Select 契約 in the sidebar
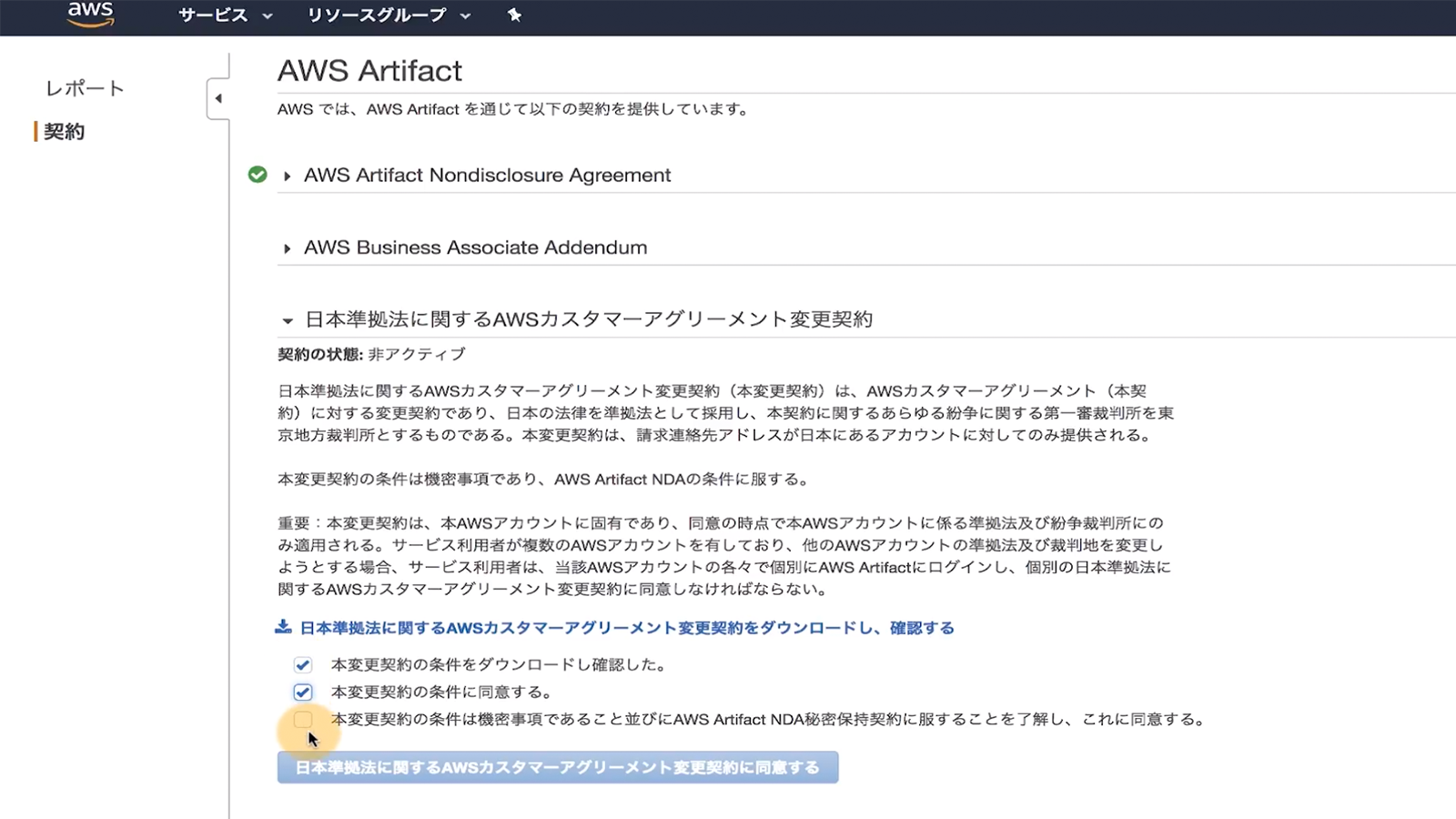Image resolution: width=1456 pixels, height=819 pixels. [x=64, y=131]
